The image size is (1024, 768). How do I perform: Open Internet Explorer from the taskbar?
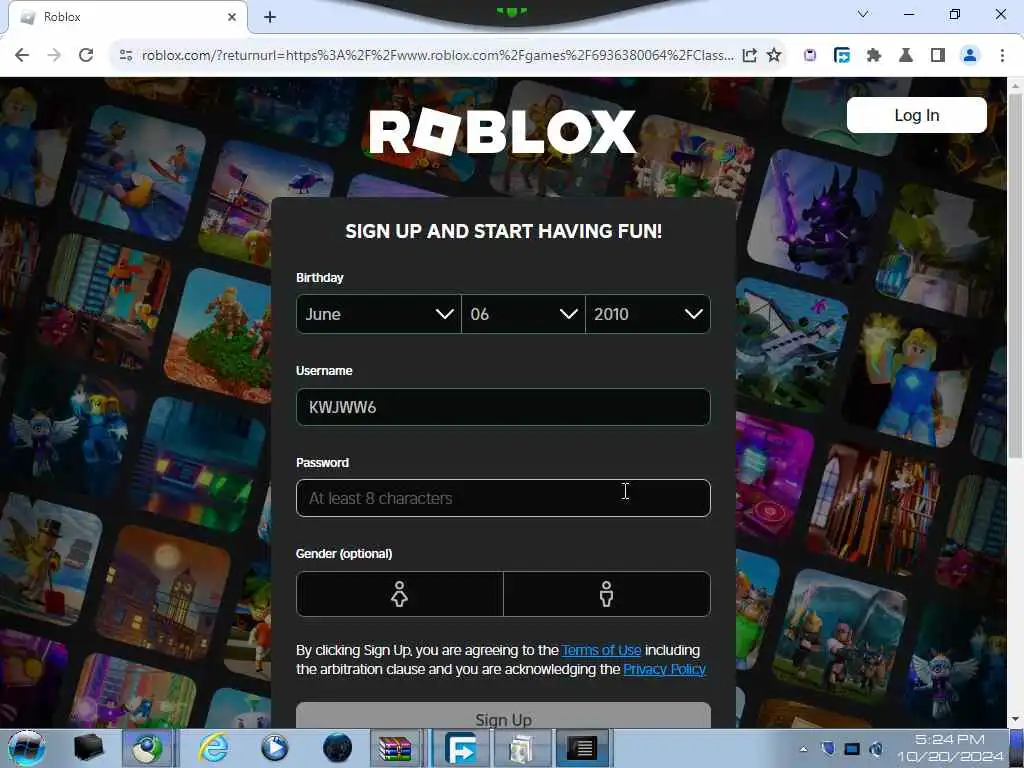pos(214,748)
